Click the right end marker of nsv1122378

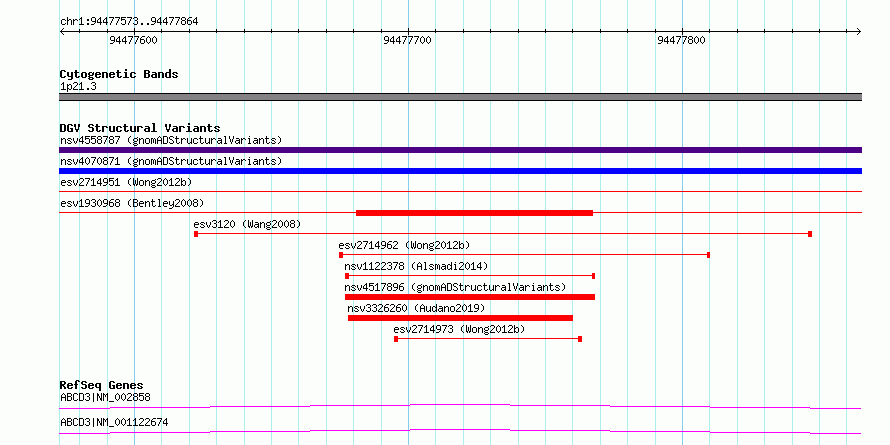click(x=593, y=276)
